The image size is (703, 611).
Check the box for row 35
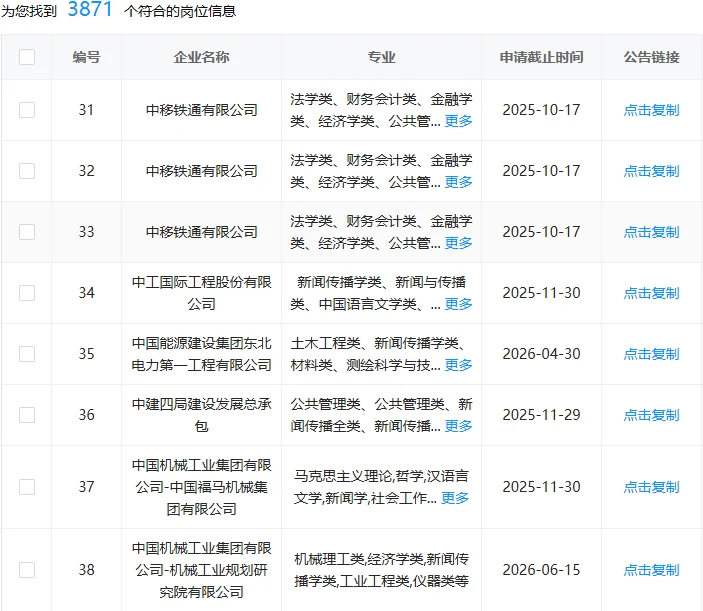tap(27, 354)
